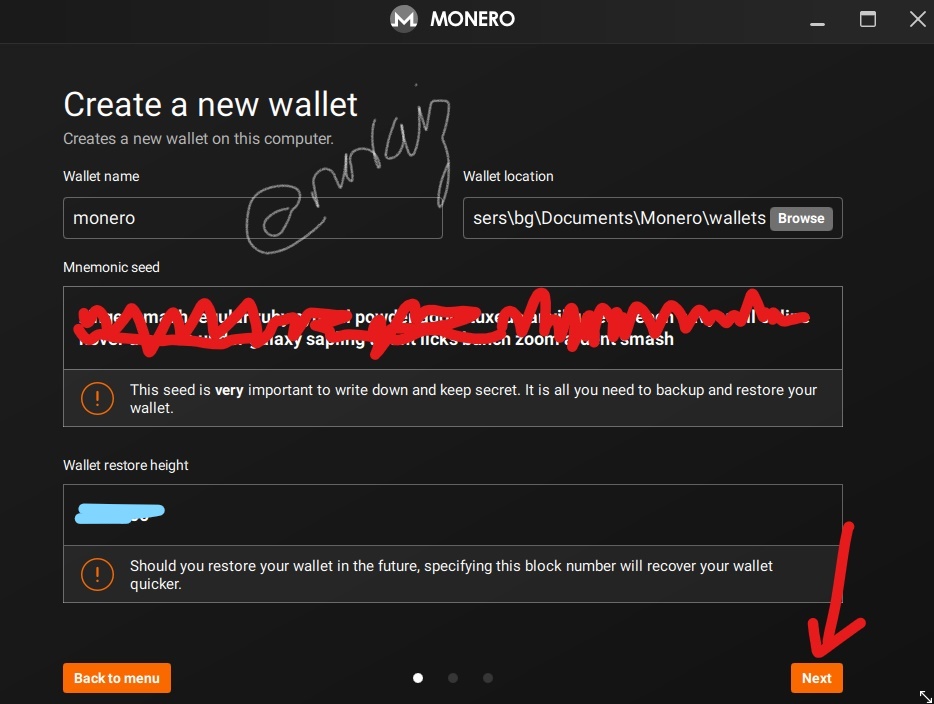Screen dimensions: 934x704
Task: Click the 'Wallet restore height' label
Action: pyautogui.click(x=126, y=465)
